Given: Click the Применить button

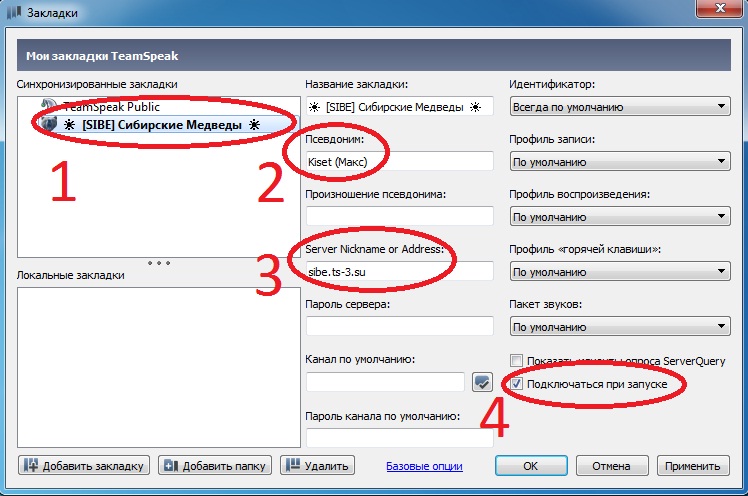Looking at the screenshot, I should pos(693,465).
